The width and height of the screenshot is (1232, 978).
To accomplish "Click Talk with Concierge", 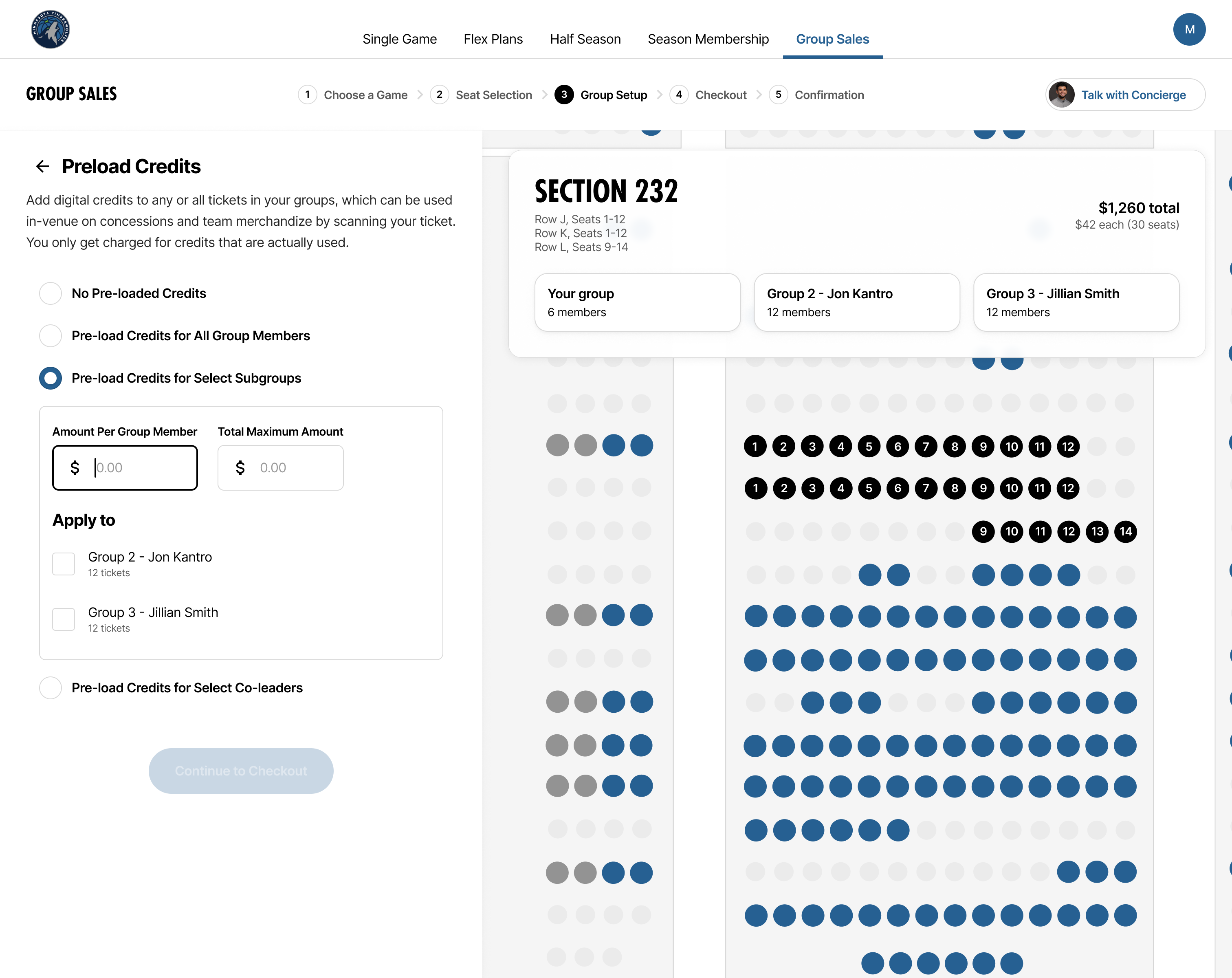I will pos(1133,95).
